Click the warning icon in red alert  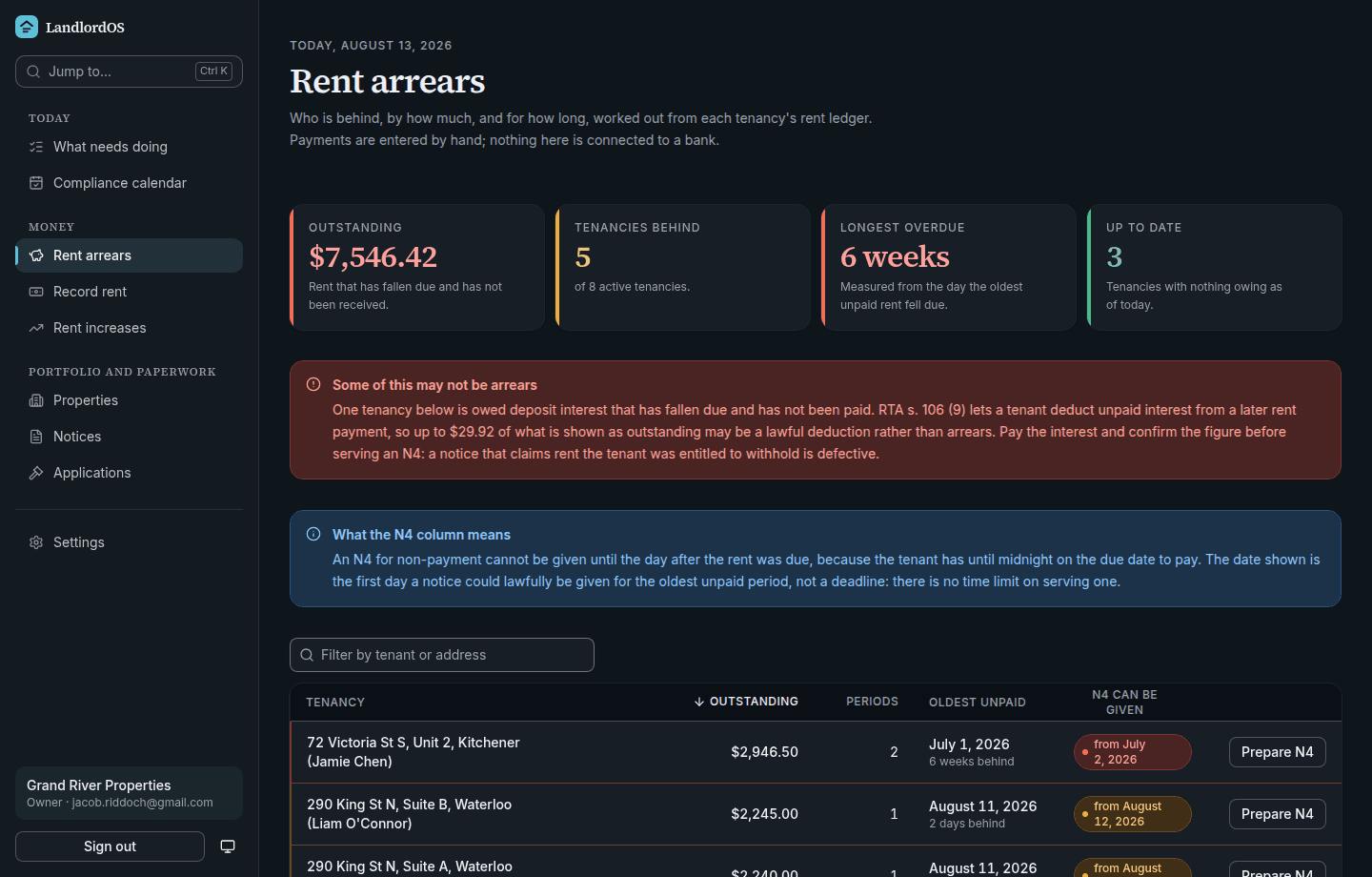tap(313, 384)
